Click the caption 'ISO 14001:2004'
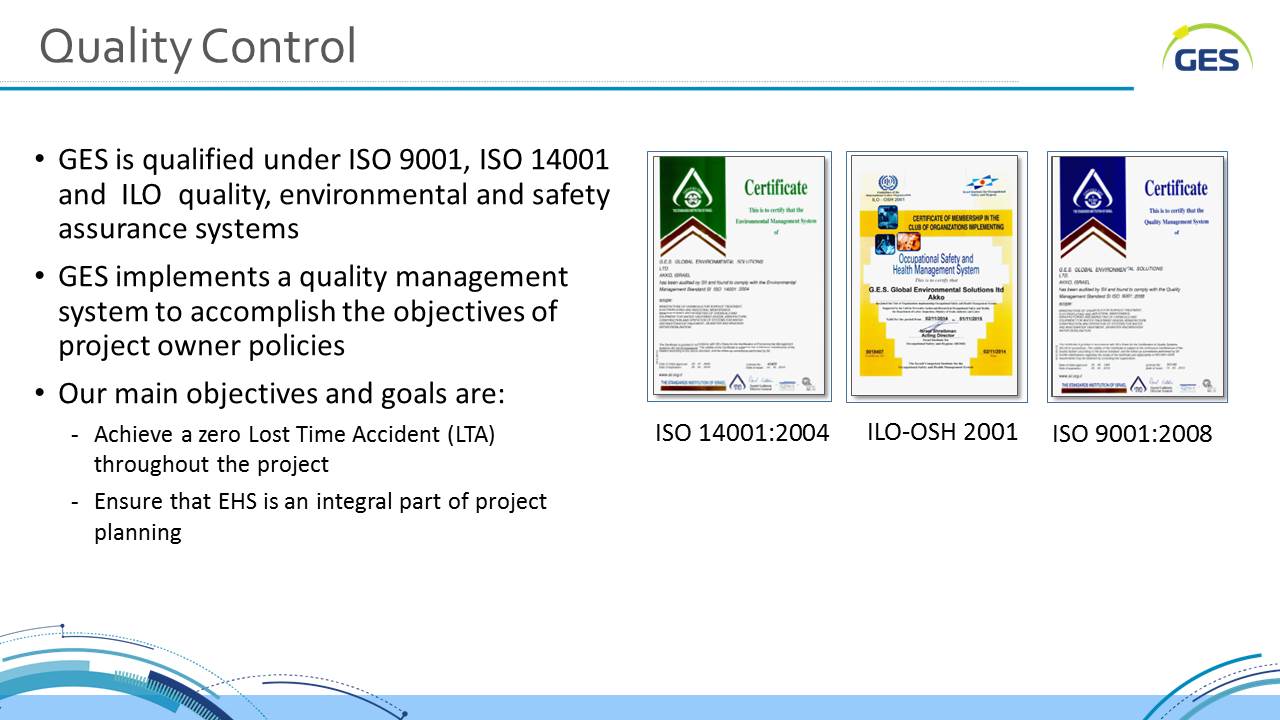The height and width of the screenshot is (720, 1280). 742,433
